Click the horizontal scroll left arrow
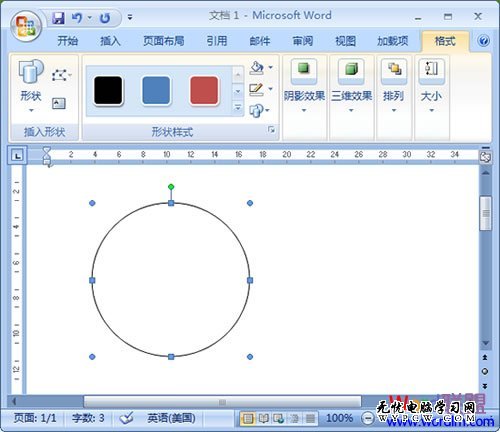500x432 pixels. [x=14, y=402]
